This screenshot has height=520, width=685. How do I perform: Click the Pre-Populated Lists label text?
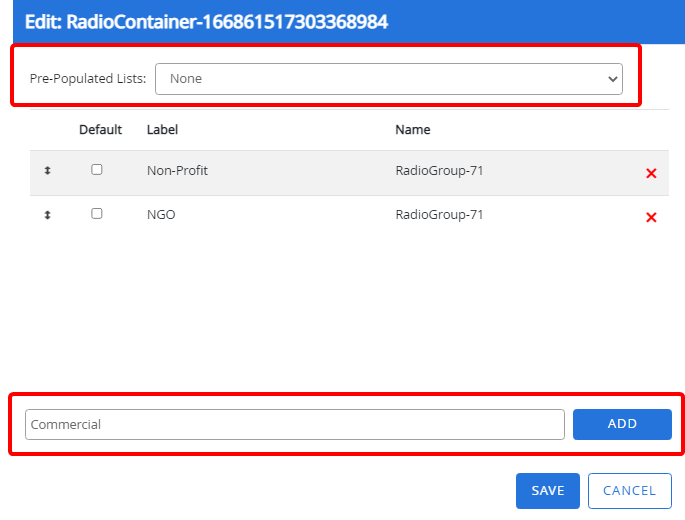click(x=88, y=79)
